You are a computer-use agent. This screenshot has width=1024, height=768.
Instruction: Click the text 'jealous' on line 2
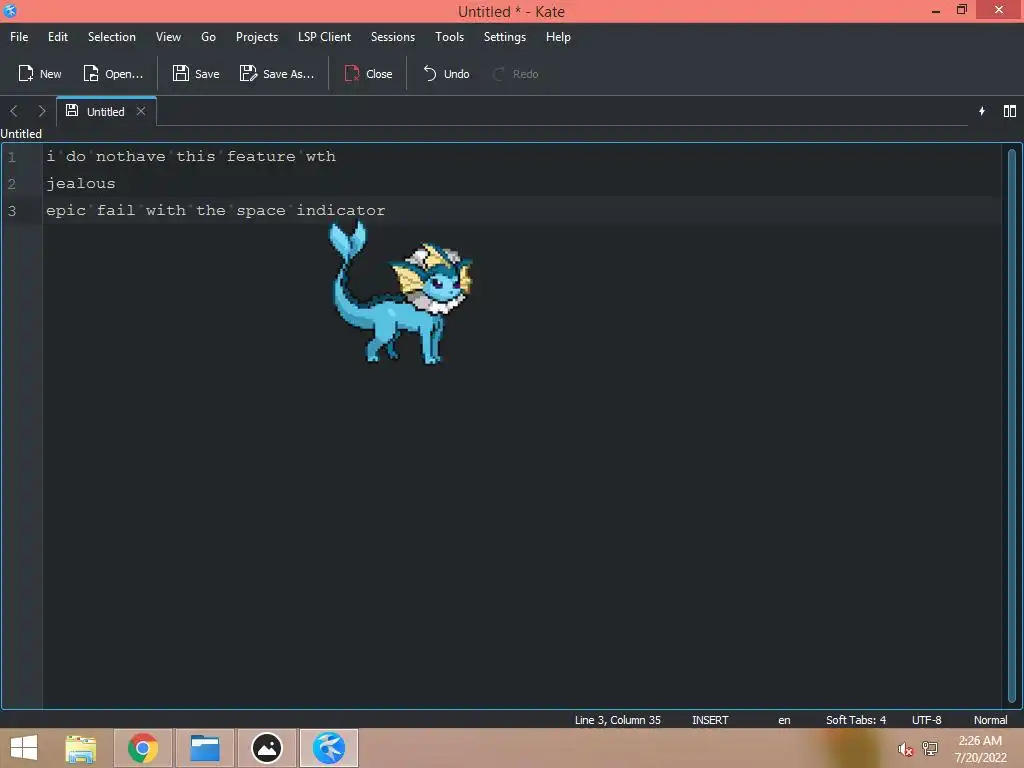click(80, 184)
